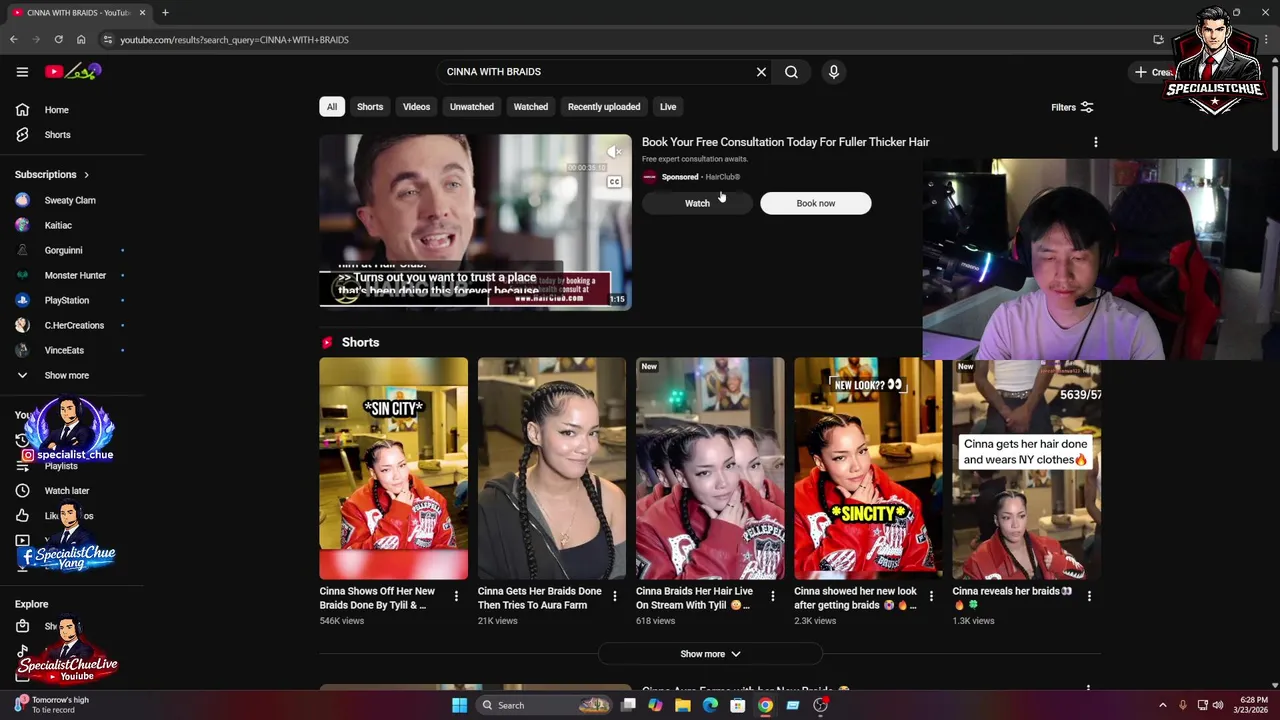Open the sponsored ad's three-dot menu
The height and width of the screenshot is (720, 1280).
1096,142
